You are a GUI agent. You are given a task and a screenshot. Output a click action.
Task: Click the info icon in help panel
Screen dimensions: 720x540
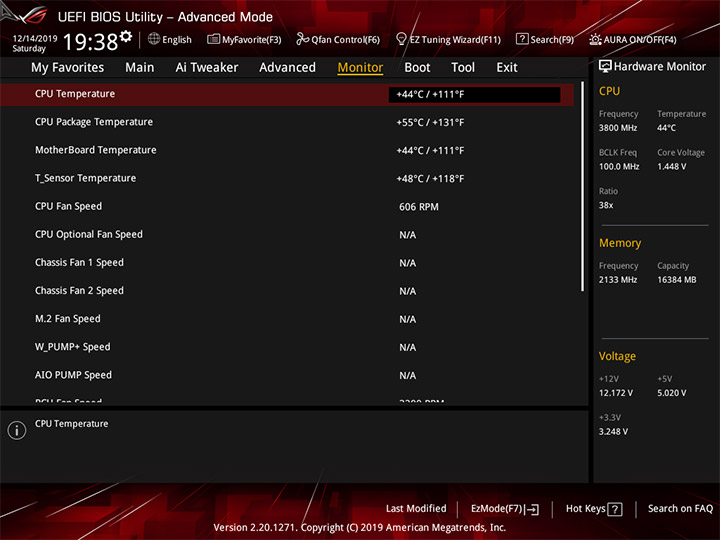click(17, 430)
